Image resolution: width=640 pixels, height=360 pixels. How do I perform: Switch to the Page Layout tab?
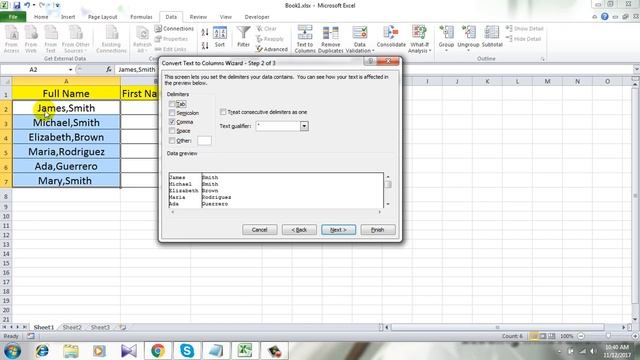click(102, 17)
